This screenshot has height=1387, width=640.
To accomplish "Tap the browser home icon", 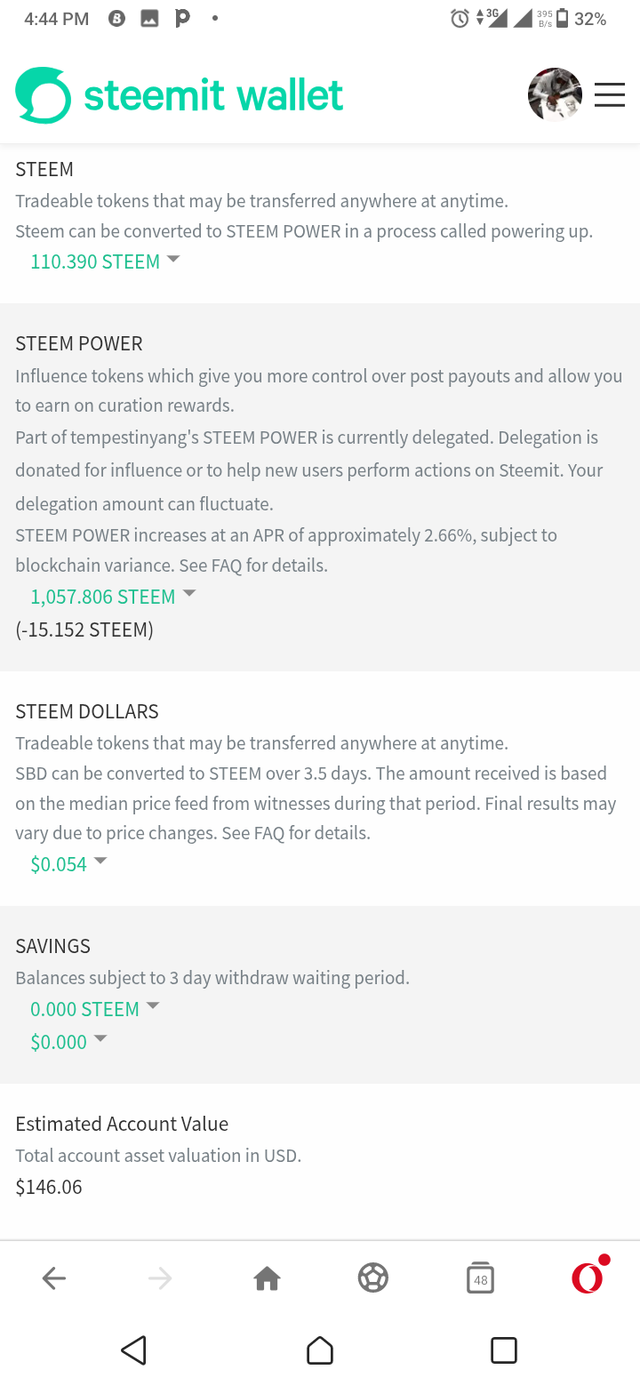I will [267, 1277].
